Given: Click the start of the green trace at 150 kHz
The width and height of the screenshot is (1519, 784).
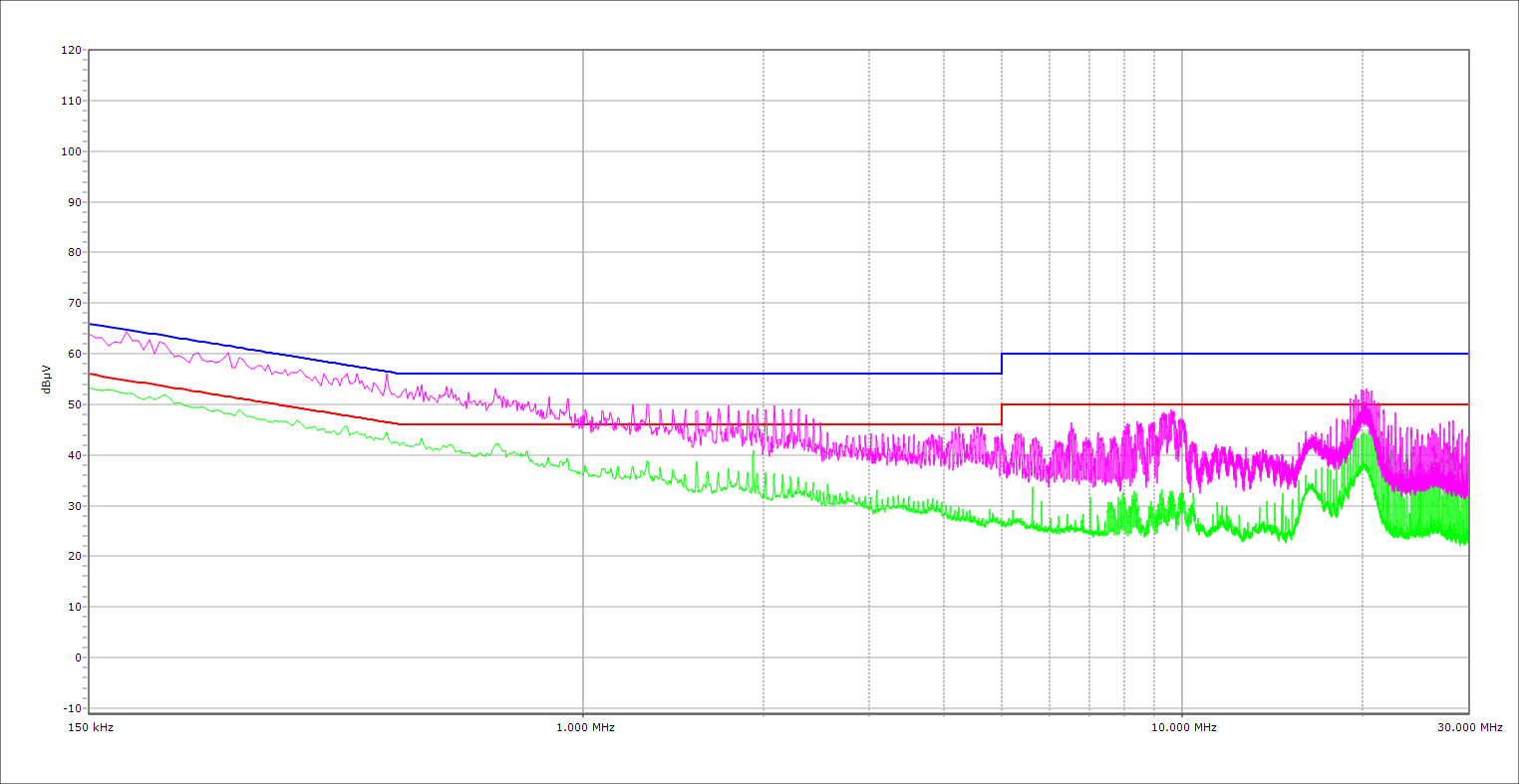Looking at the screenshot, I should [91, 388].
